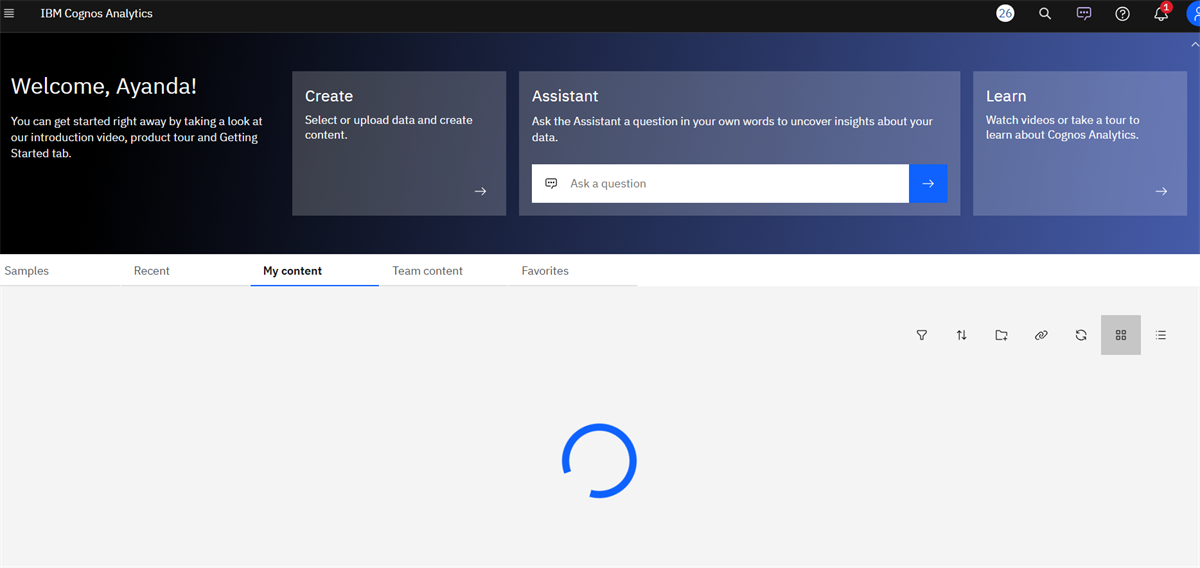The height and width of the screenshot is (568, 1200).
Task: Click the filter funnel icon
Action: [922, 335]
